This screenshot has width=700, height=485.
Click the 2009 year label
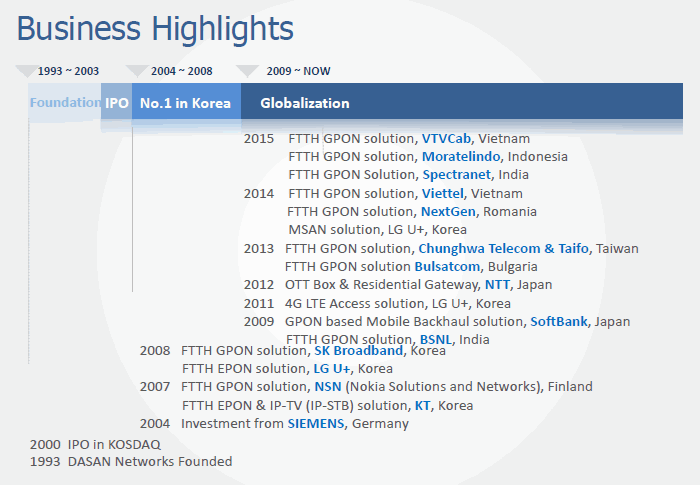258,322
